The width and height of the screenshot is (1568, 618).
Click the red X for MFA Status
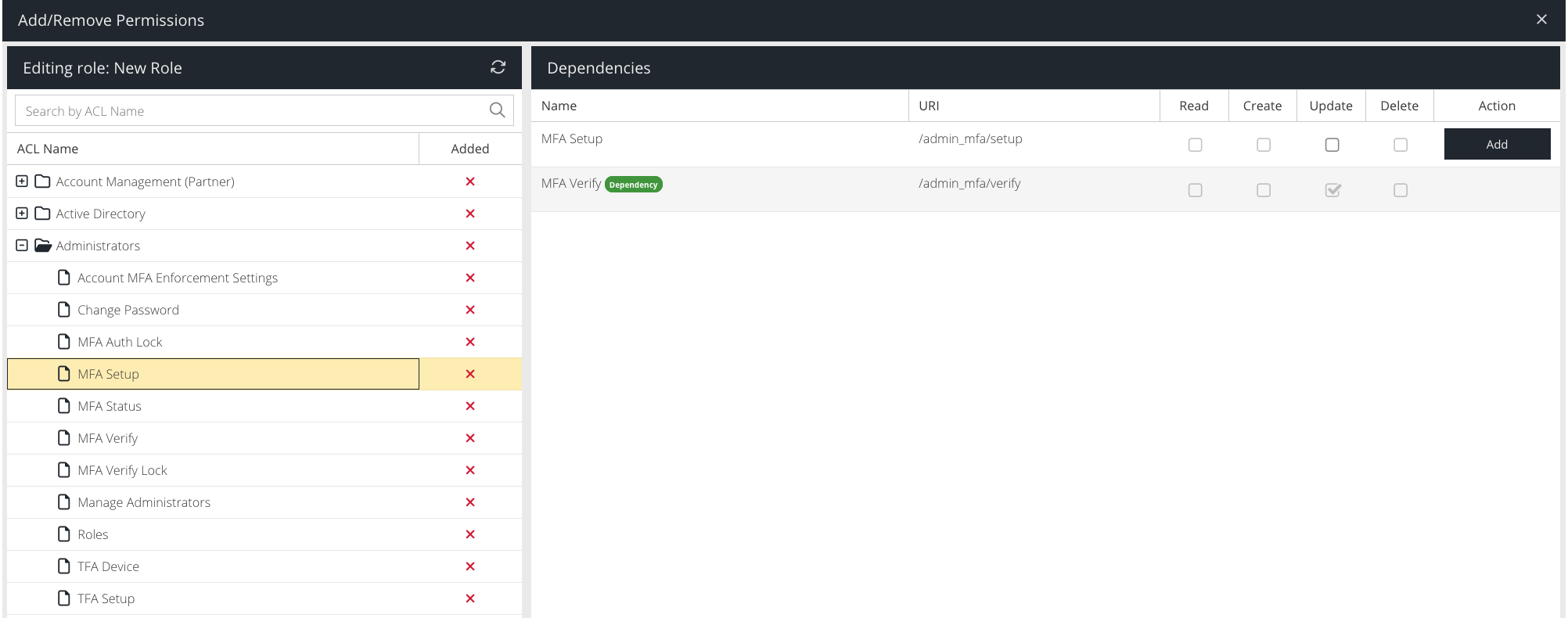[x=470, y=406]
